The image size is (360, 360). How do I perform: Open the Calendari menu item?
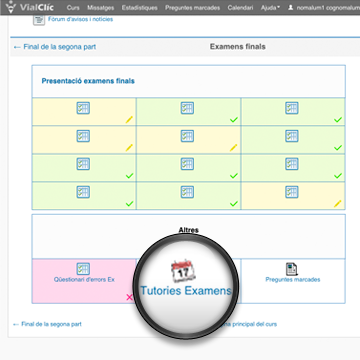pyautogui.click(x=240, y=8)
